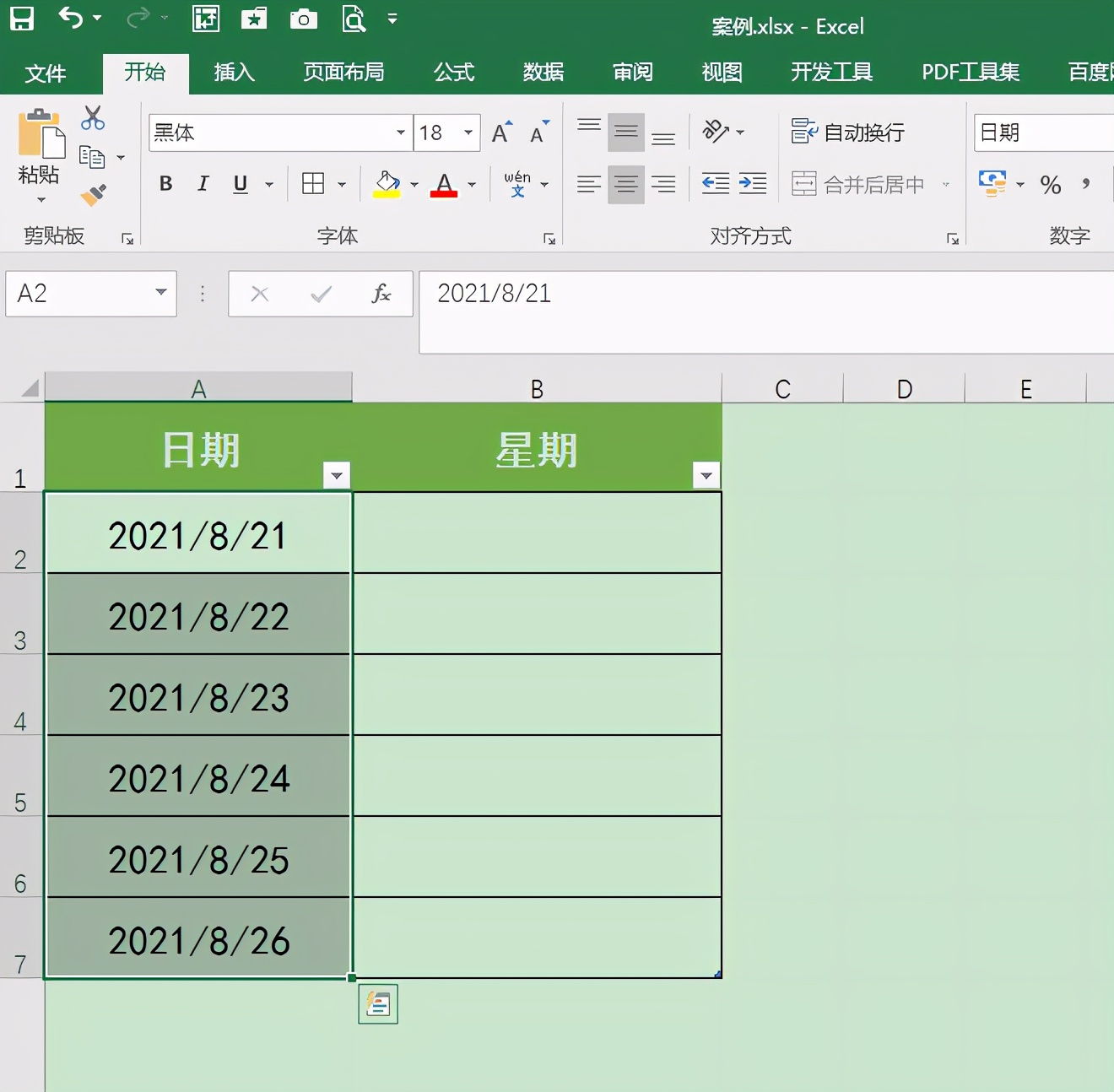
Task: Increase the font size
Action: click(502, 132)
